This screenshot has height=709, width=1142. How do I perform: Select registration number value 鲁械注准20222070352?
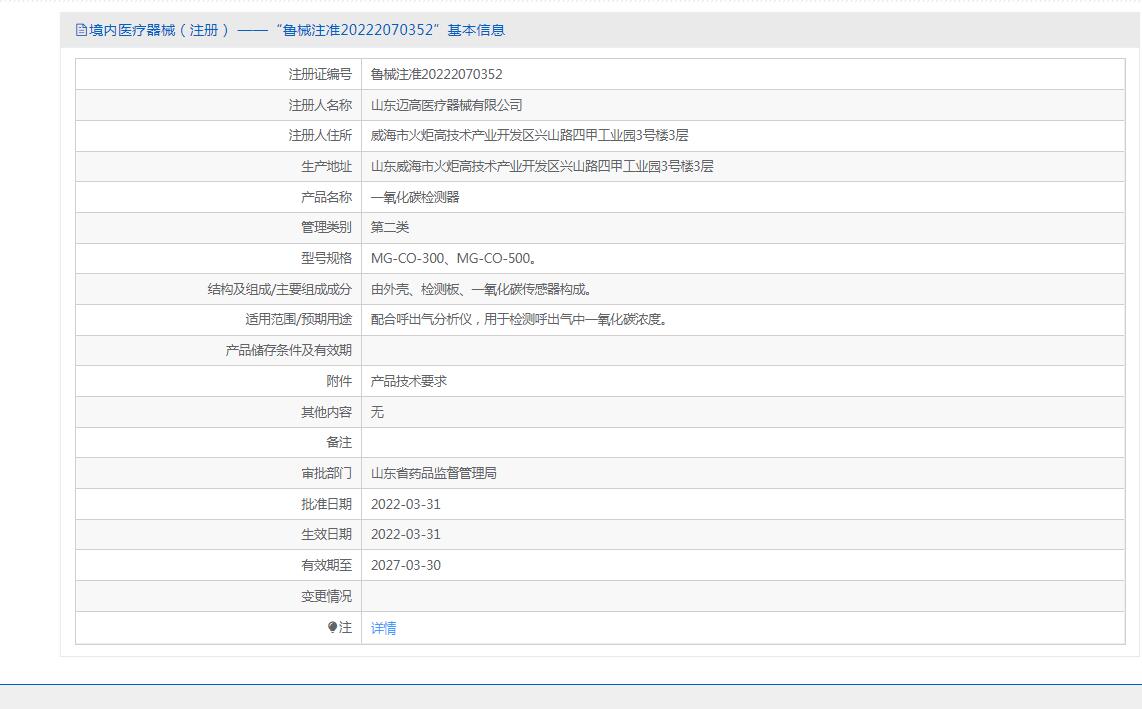436,74
